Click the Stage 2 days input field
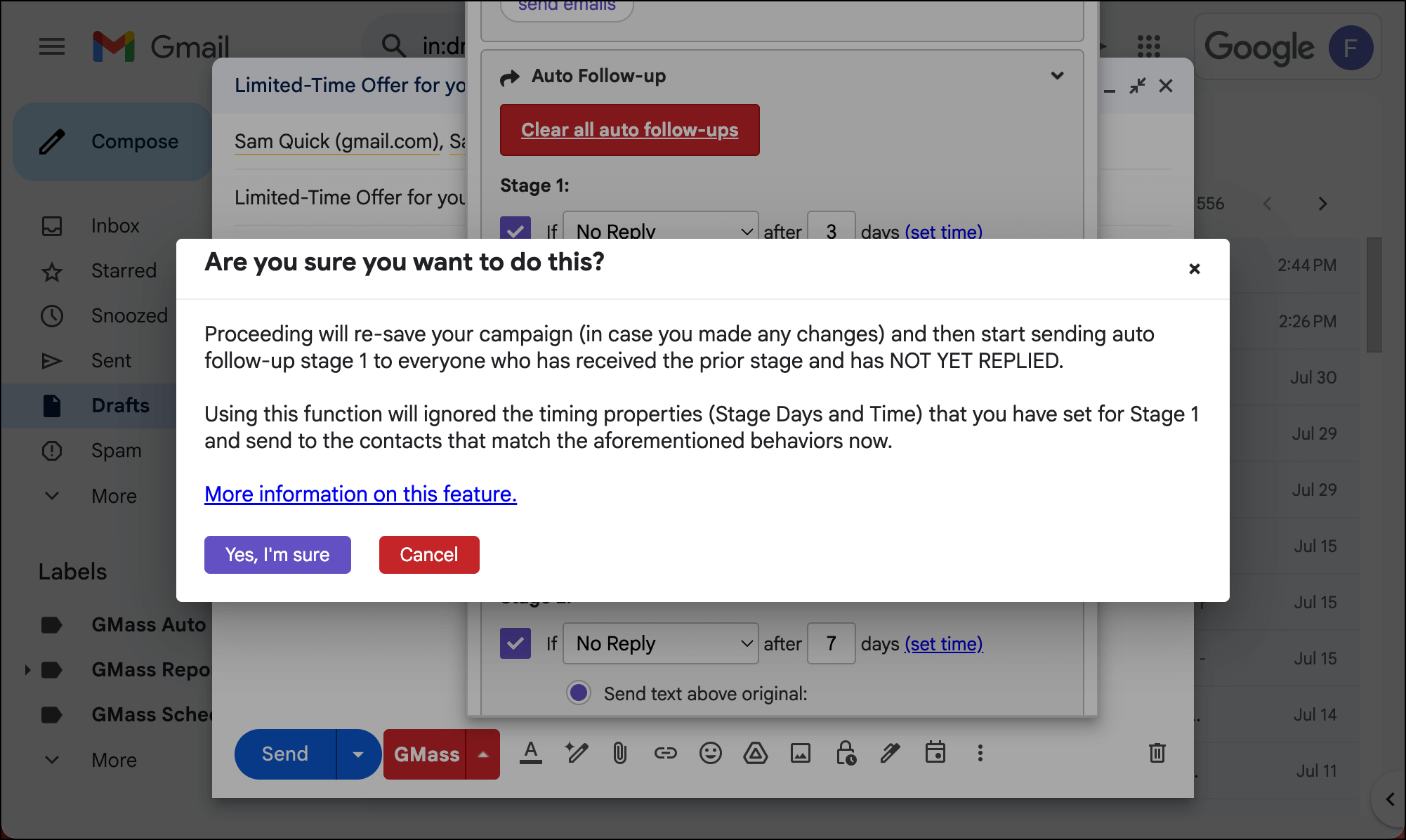Screen dimensions: 1406x840 [x=831, y=643]
